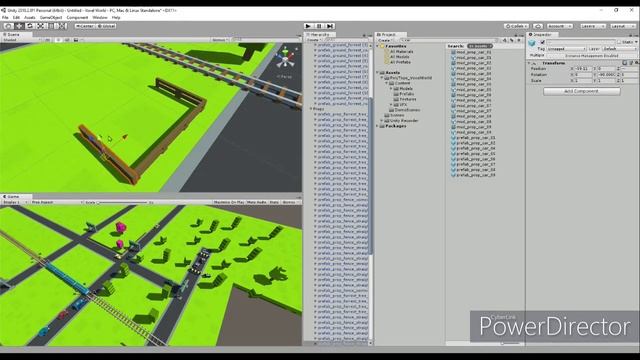640x360 pixels.
Task: Toggle the Static checkbox
Action: pyautogui.click(x=619, y=42)
